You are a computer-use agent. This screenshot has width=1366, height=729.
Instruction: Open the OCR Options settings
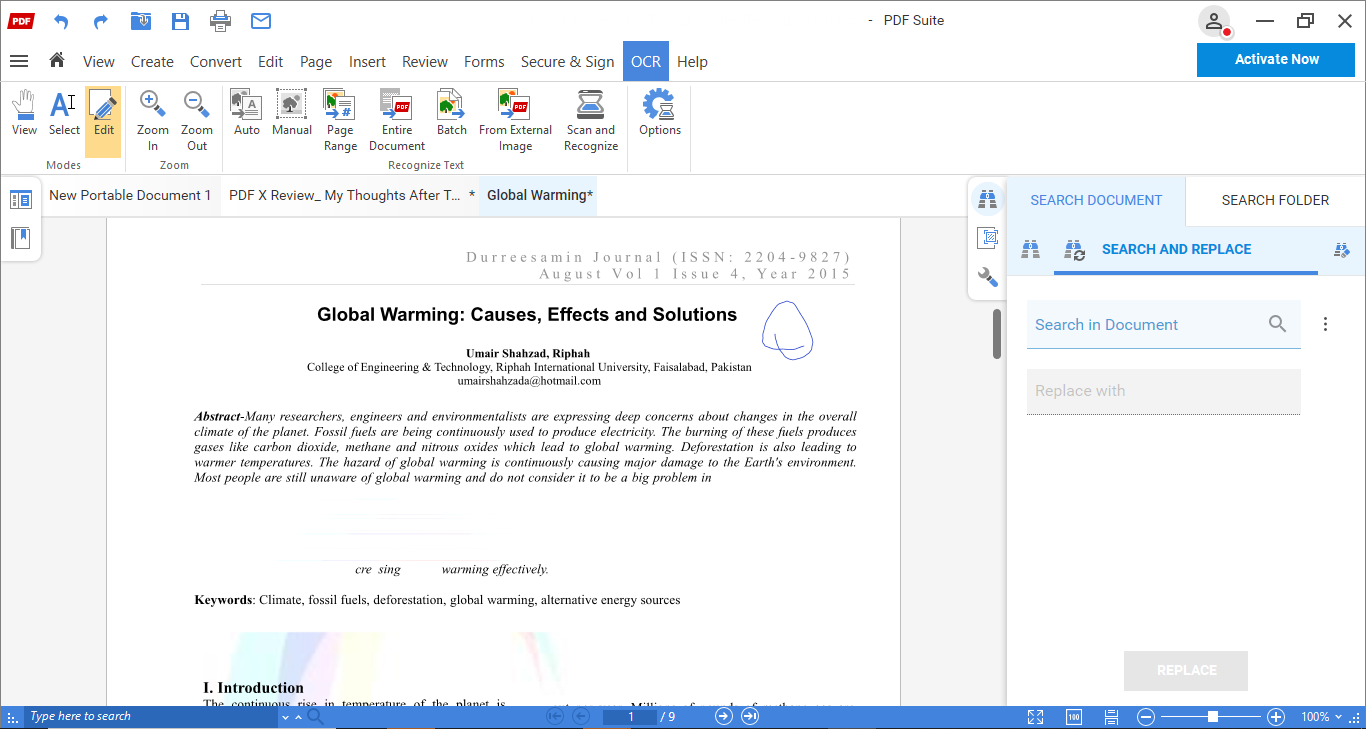click(x=659, y=113)
